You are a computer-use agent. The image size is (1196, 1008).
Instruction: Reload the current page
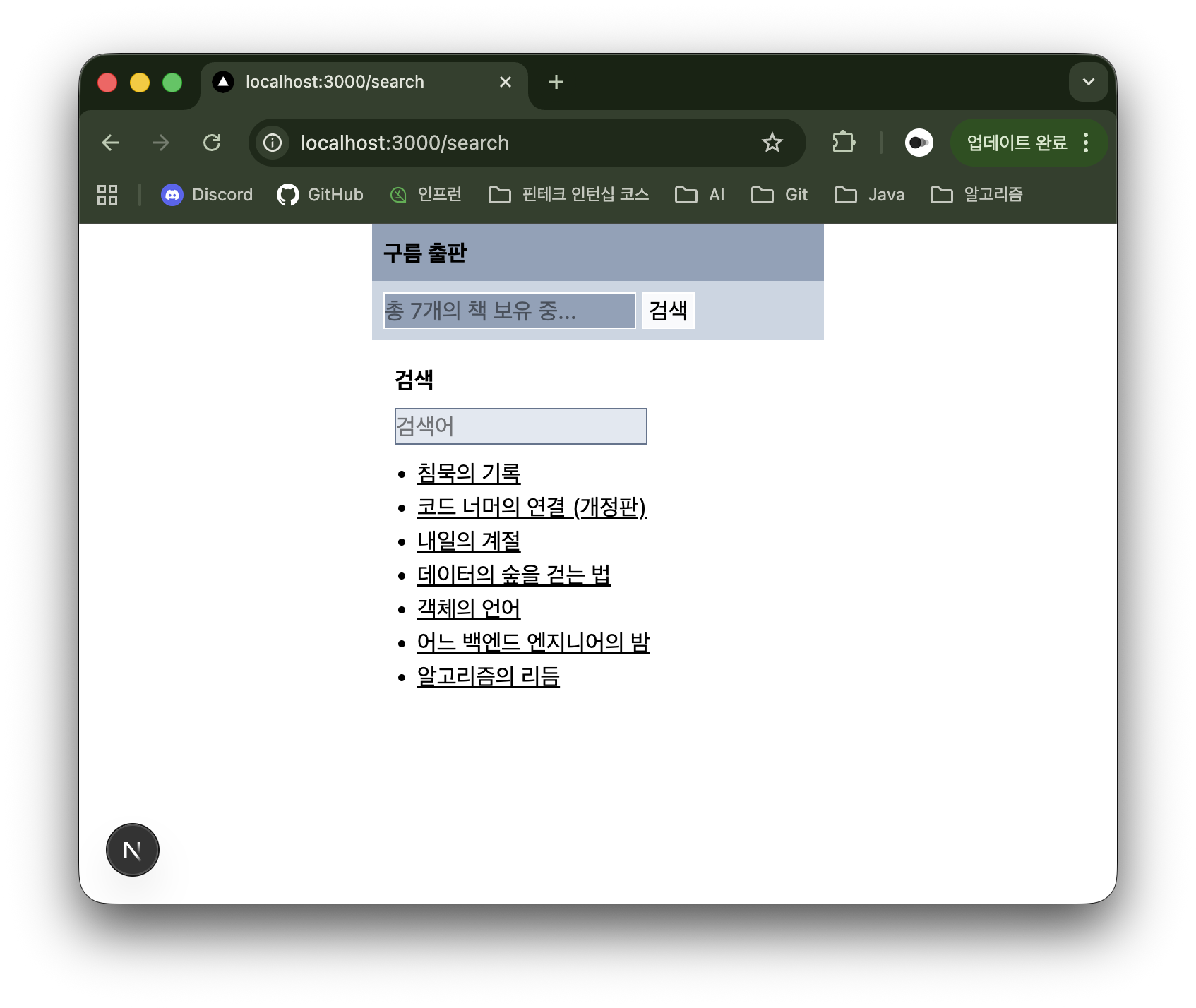pyautogui.click(x=212, y=143)
